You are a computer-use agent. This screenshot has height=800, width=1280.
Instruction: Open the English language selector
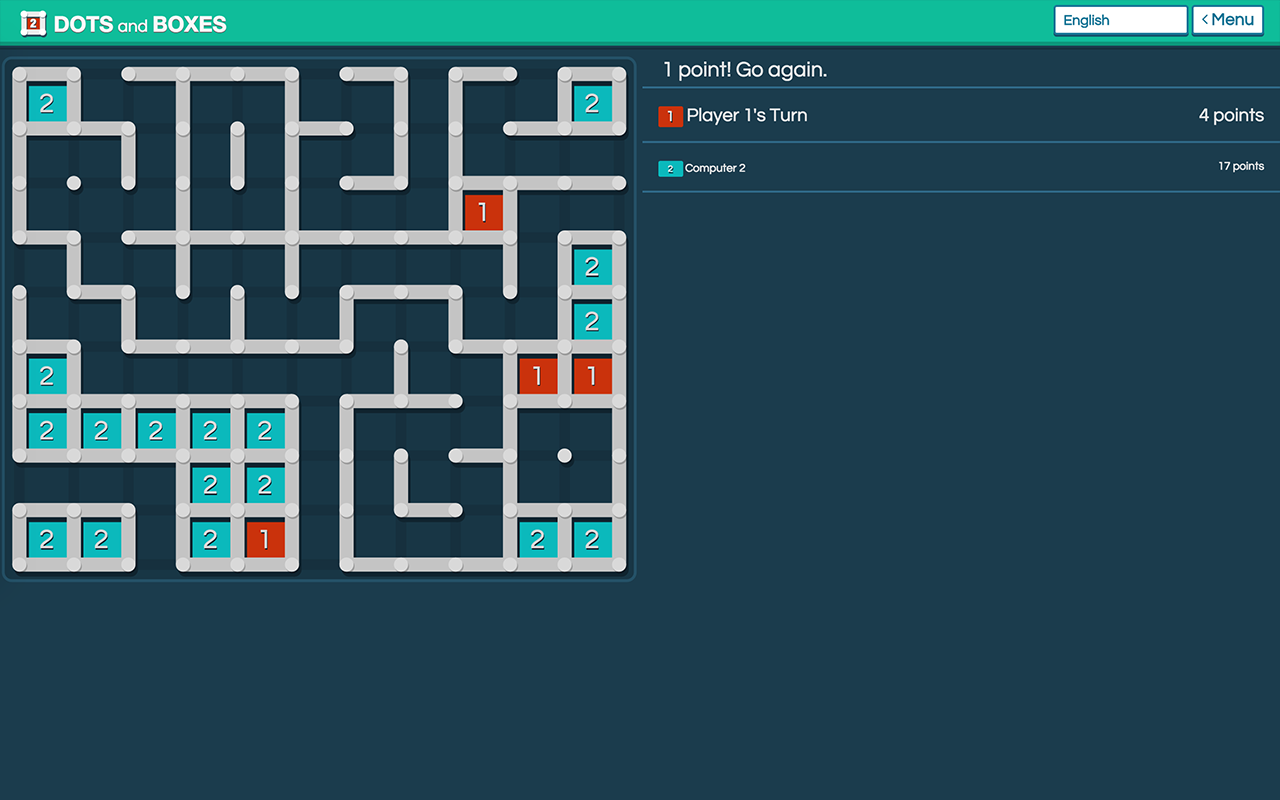click(1120, 20)
